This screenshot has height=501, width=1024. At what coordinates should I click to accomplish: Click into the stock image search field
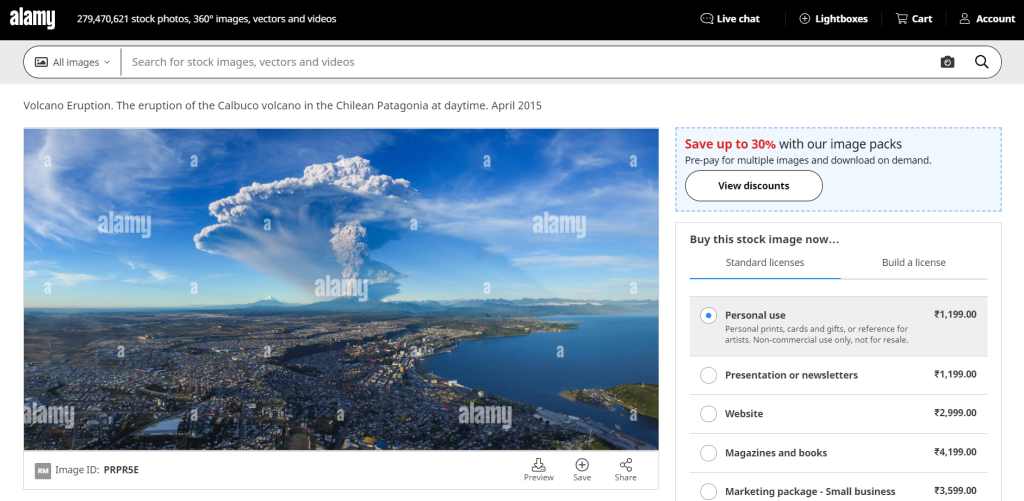(x=530, y=62)
